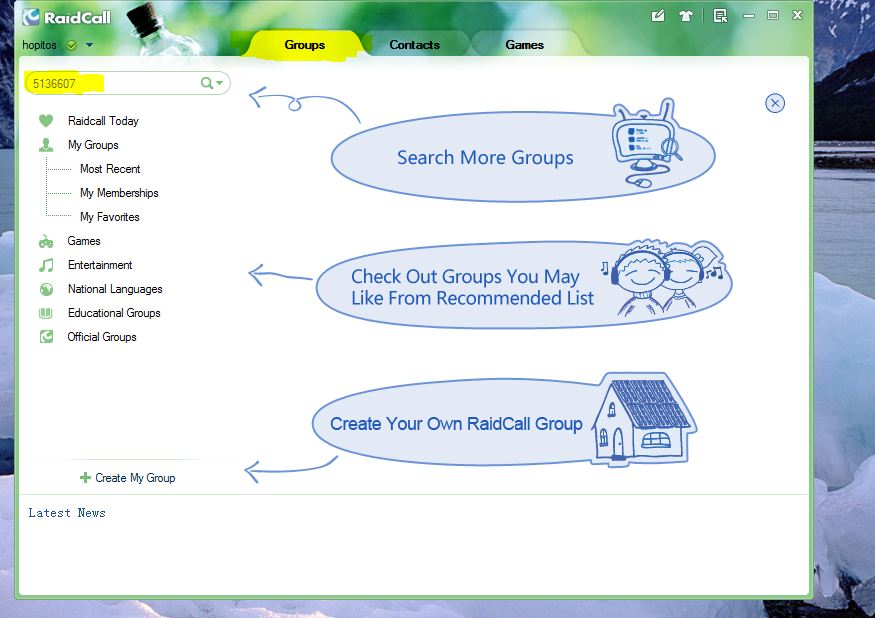The height and width of the screenshot is (618, 875).
Task: Click the Official Groups RaidCall icon
Action: (46, 337)
